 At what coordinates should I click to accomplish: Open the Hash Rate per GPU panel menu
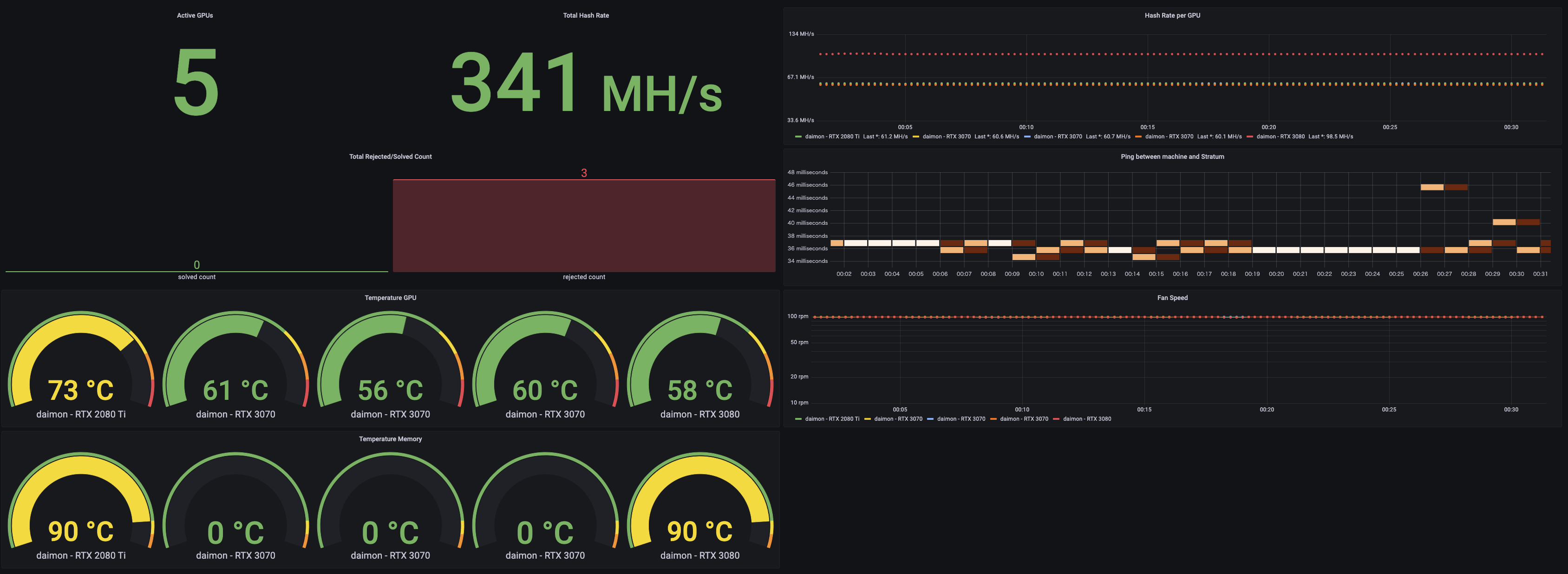1172,15
